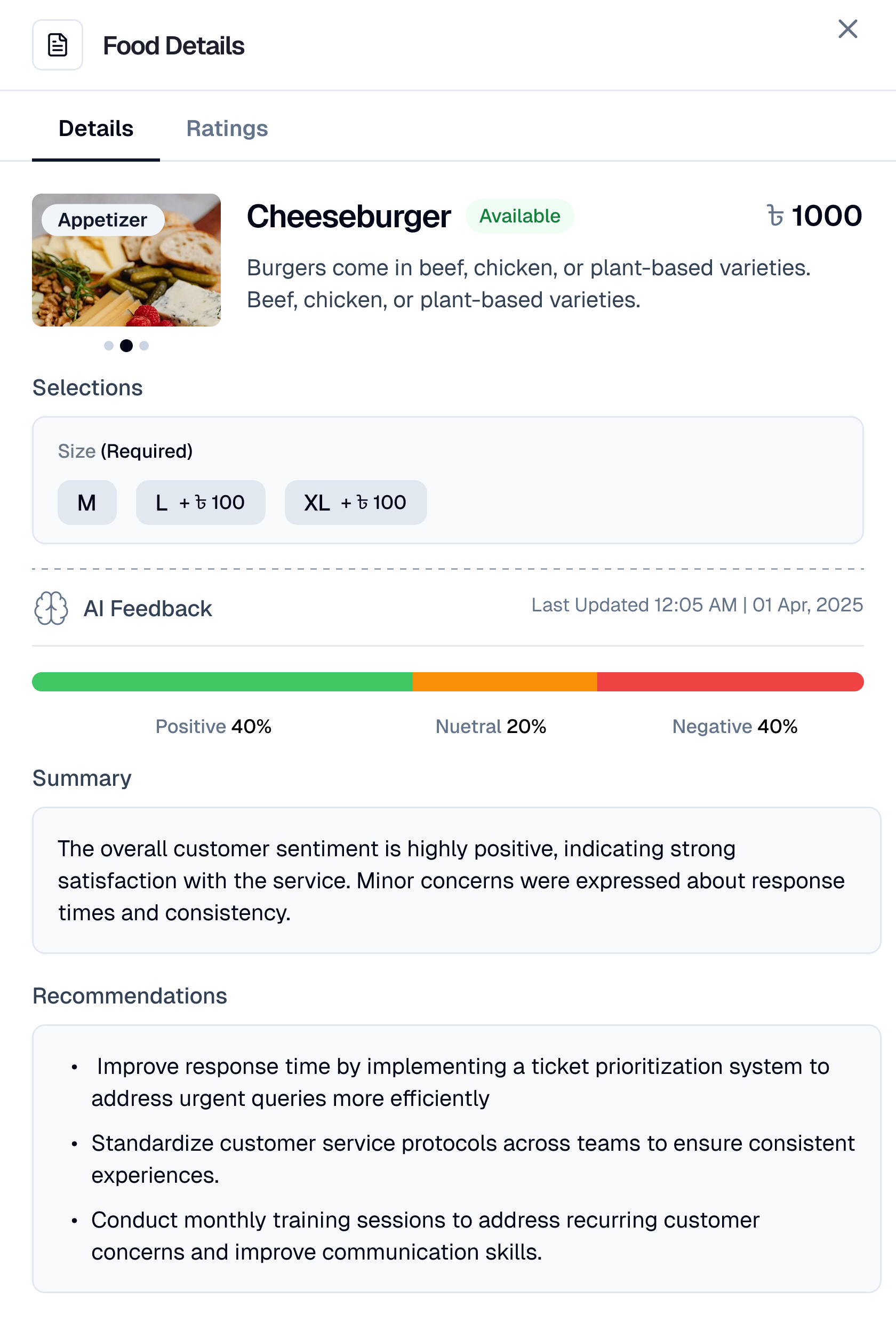This screenshot has width=896, height=1338.
Task: Click the red negative sentiment bar segment
Action: click(x=730, y=682)
